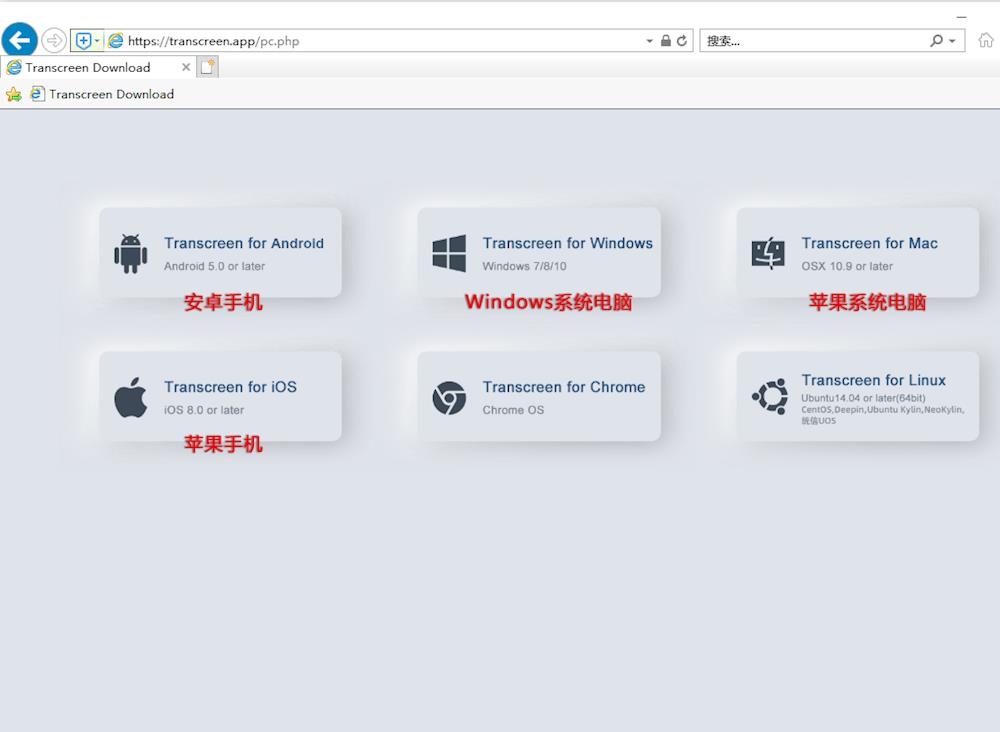Open a new tab button

(x=207, y=67)
